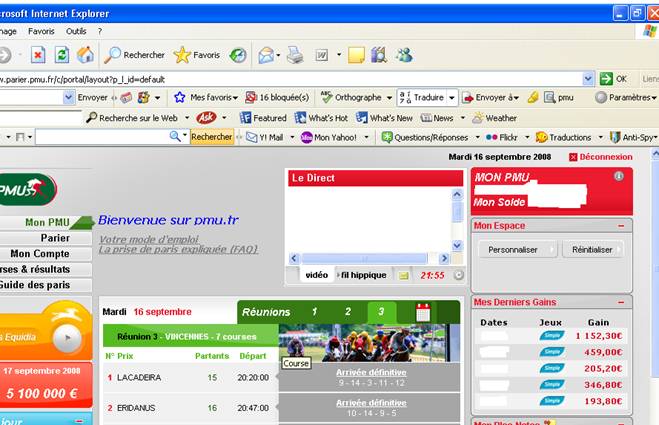This screenshot has height=425, width=659.
Task: Open Questions/Réponses toolbar item
Action: (425, 137)
